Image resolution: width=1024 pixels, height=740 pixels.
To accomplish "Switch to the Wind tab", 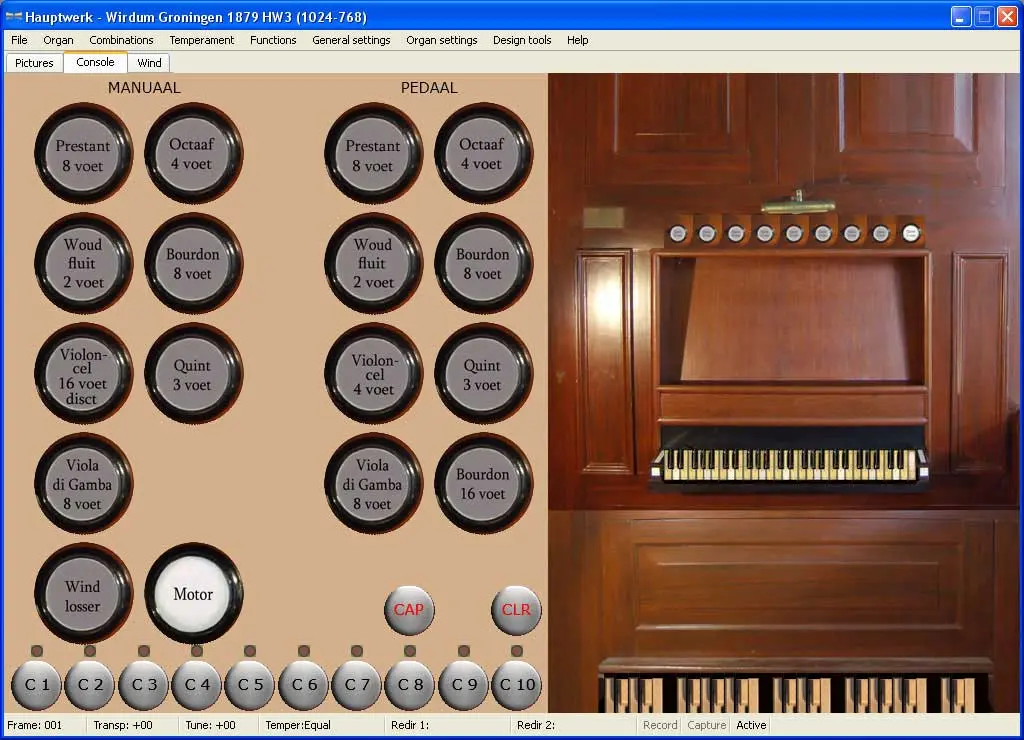I will 149,63.
